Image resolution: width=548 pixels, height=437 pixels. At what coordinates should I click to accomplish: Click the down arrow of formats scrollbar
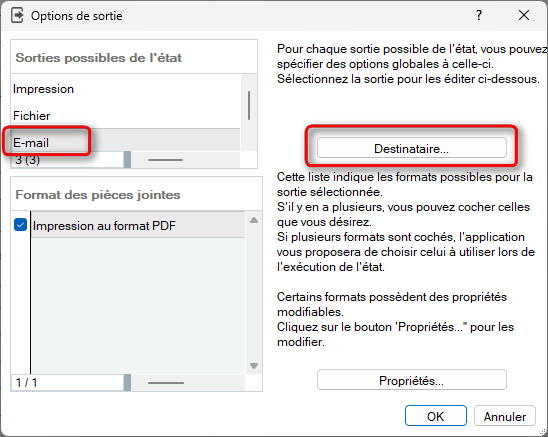click(254, 366)
